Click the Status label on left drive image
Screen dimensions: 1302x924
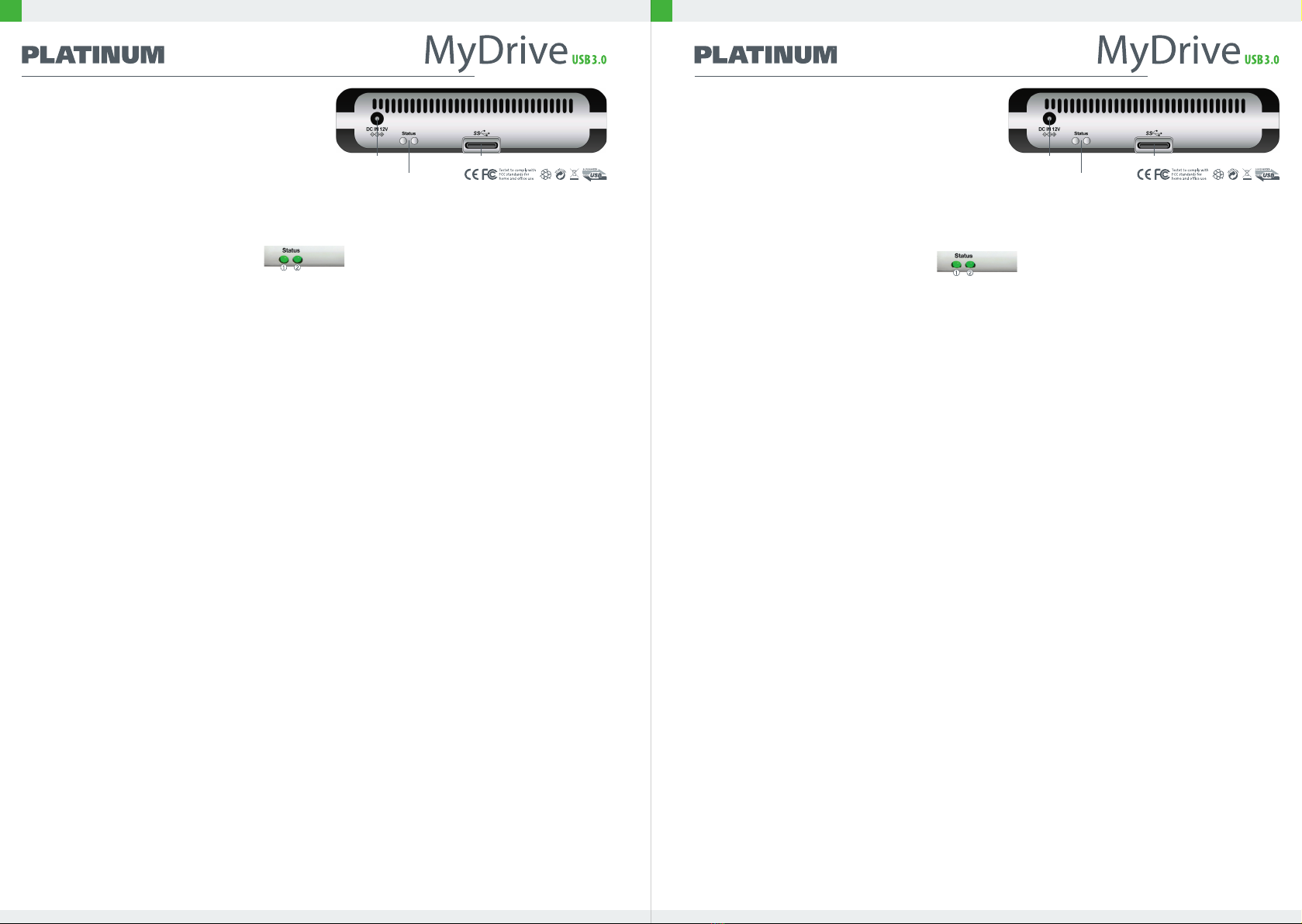[x=409, y=133]
